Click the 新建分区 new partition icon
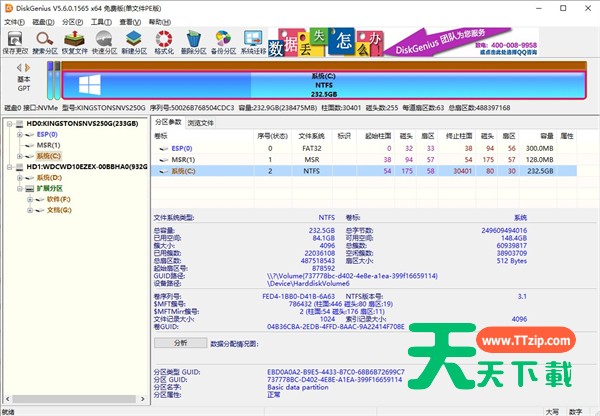The image size is (600, 416). tap(134, 42)
